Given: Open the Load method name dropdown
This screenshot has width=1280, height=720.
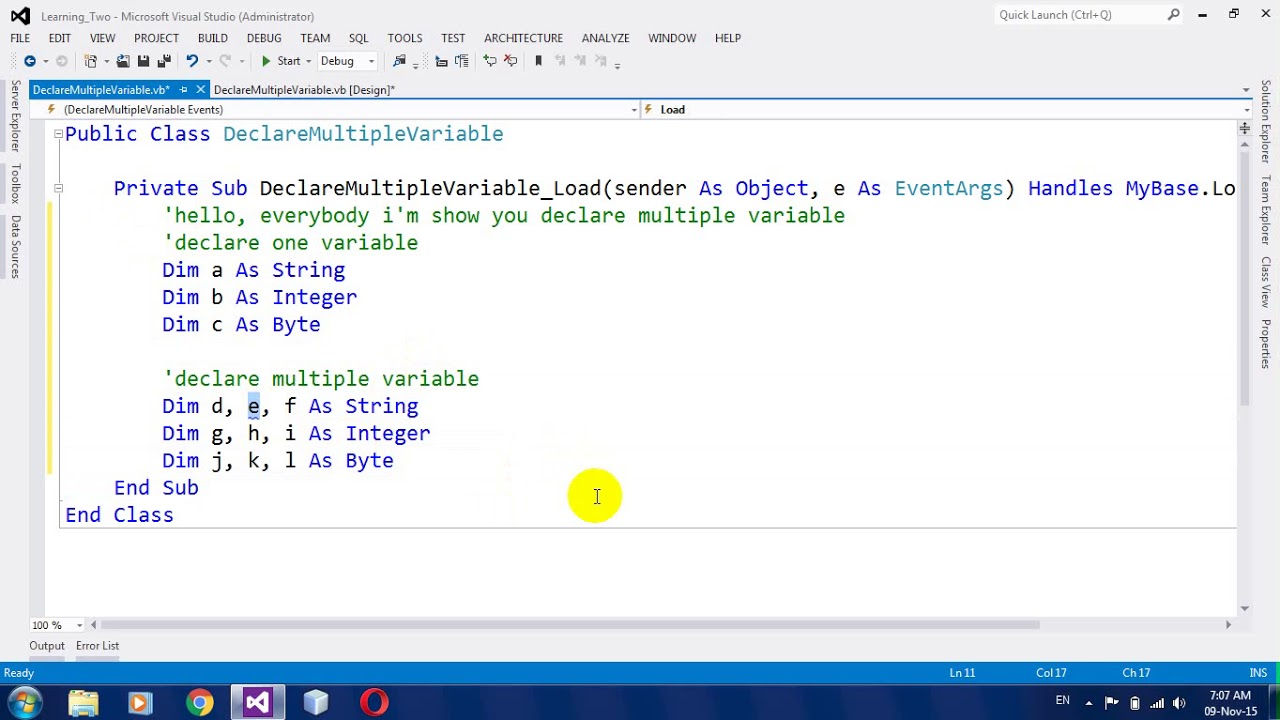Looking at the screenshot, I should point(947,109).
